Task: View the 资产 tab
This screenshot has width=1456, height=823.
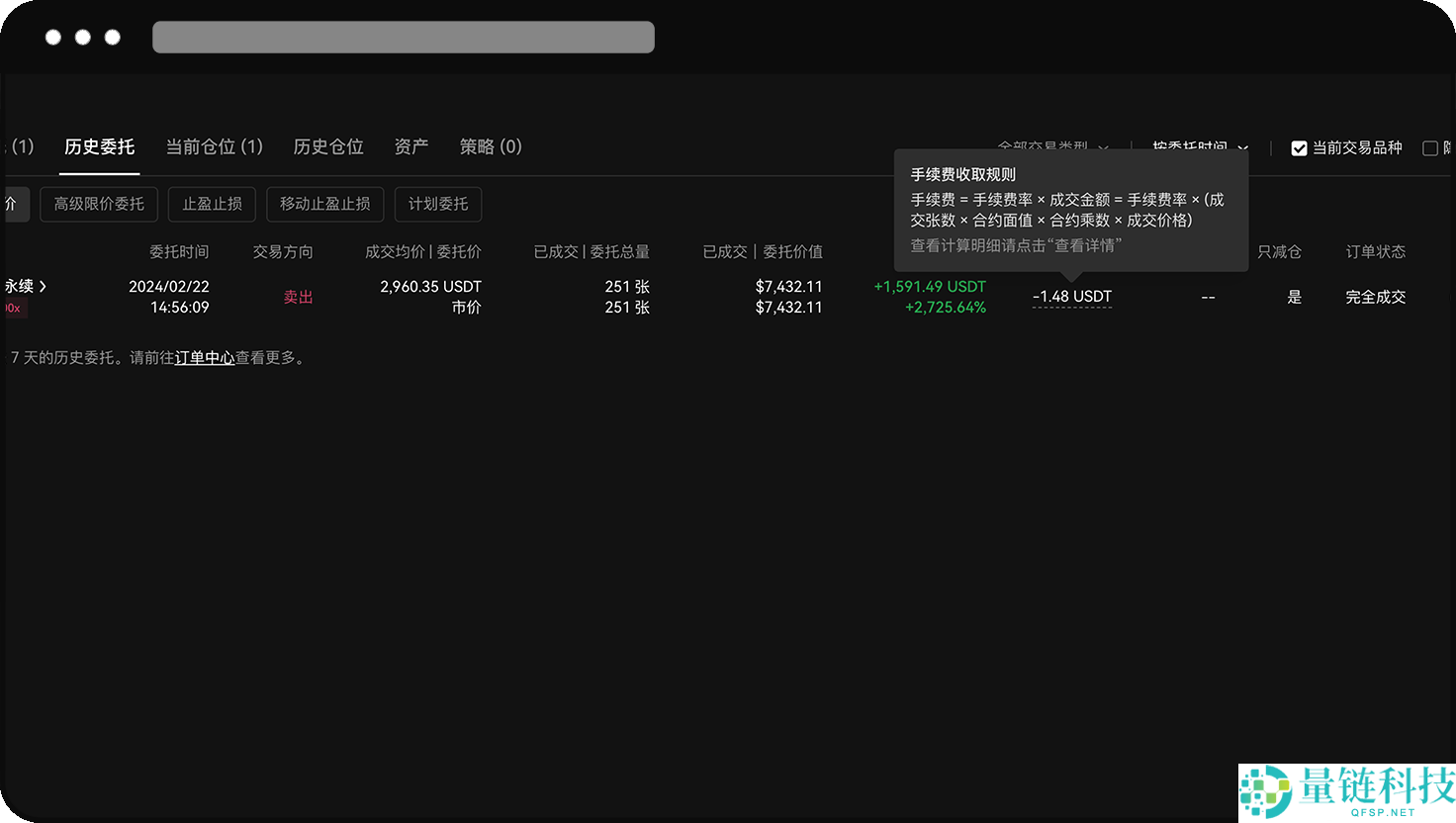Action: [410, 145]
